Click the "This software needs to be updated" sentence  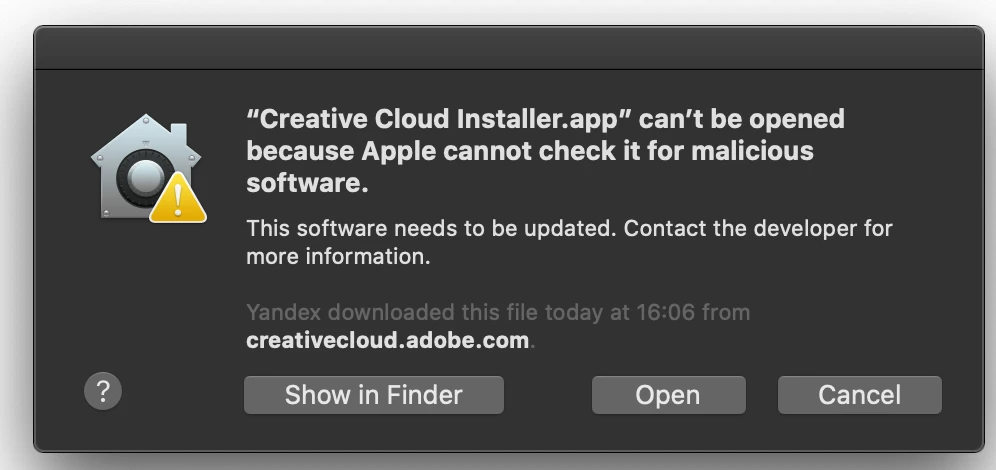coord(431,228)
